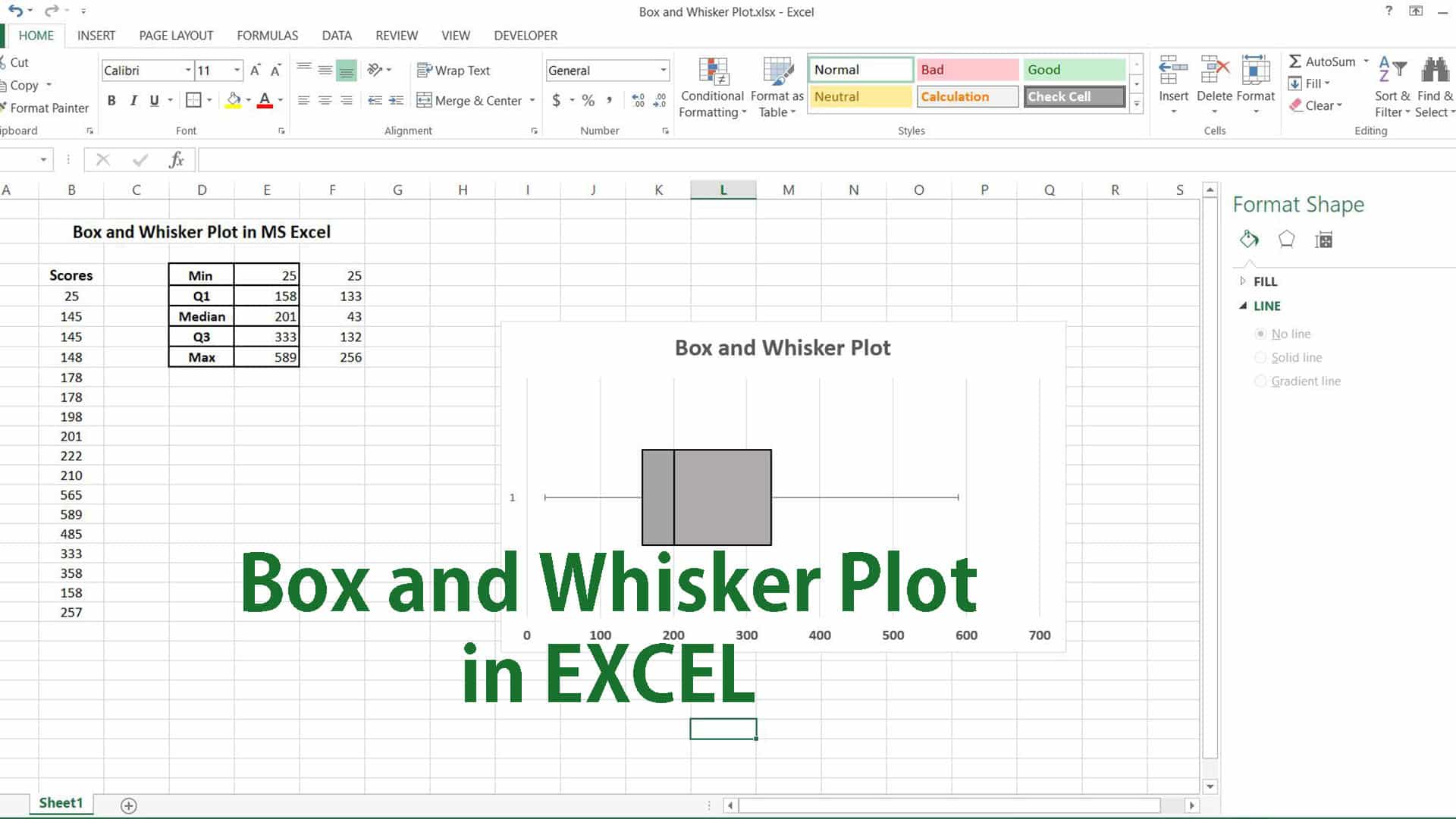
Task: Open the General number format dropdown
Action: pyautogui.click(x=664, y=71)
